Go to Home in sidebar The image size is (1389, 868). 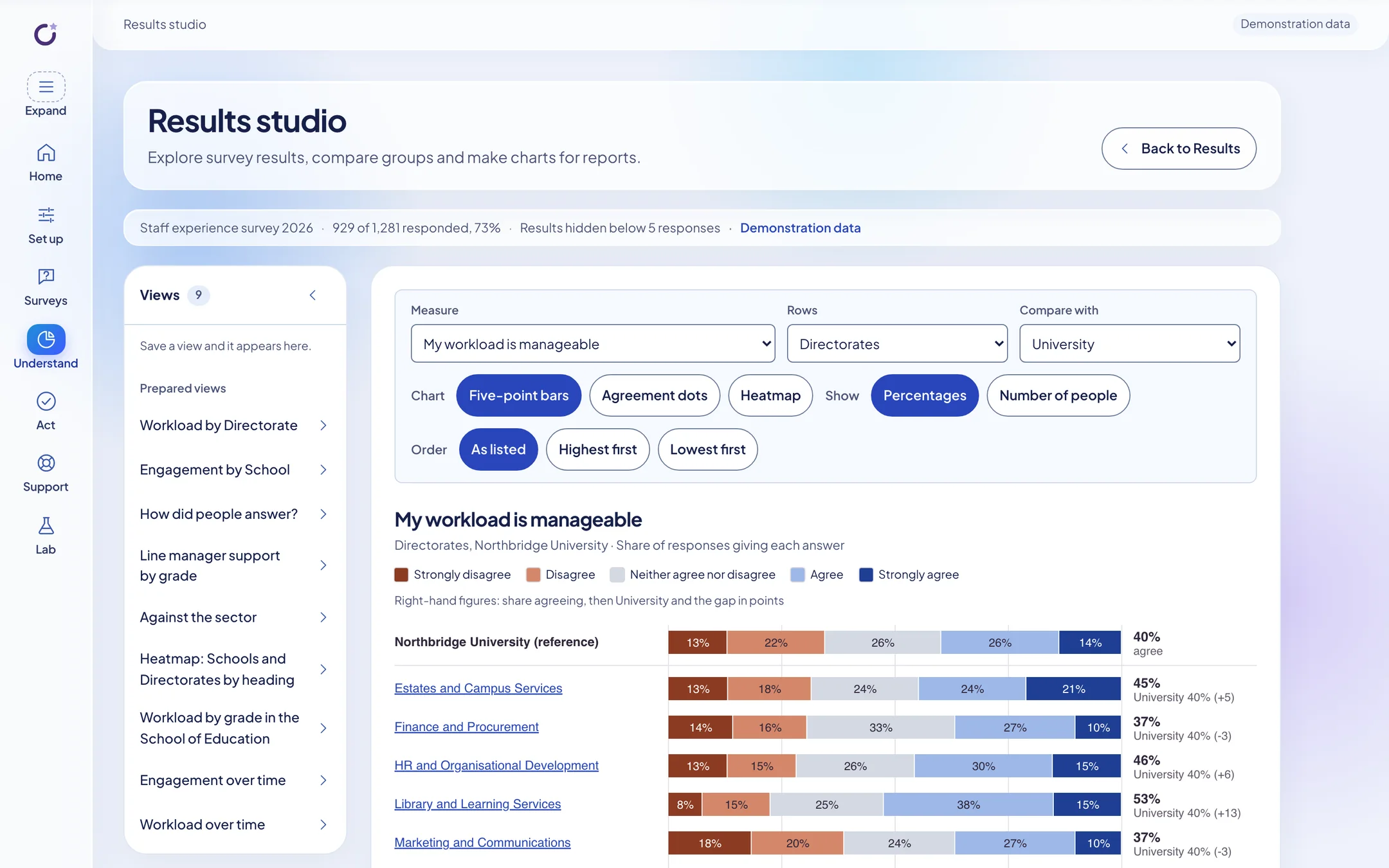tap(46, 163)
